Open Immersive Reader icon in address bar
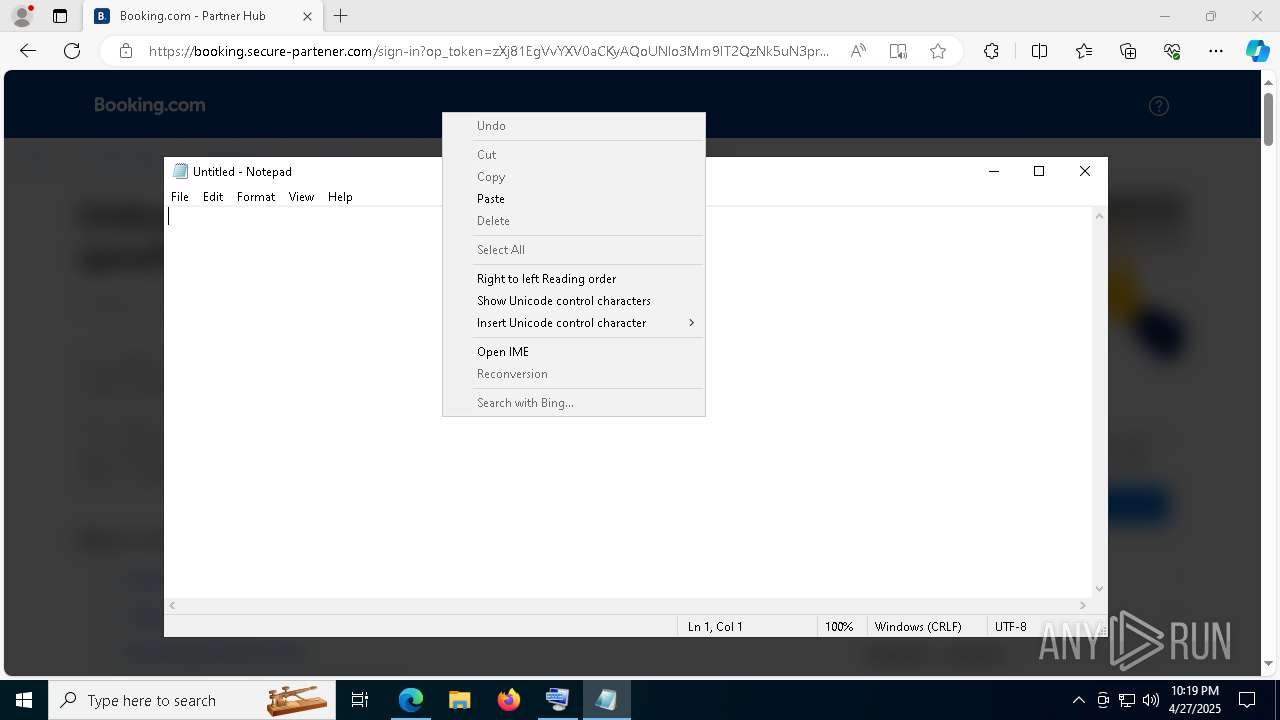 (898, 51)
